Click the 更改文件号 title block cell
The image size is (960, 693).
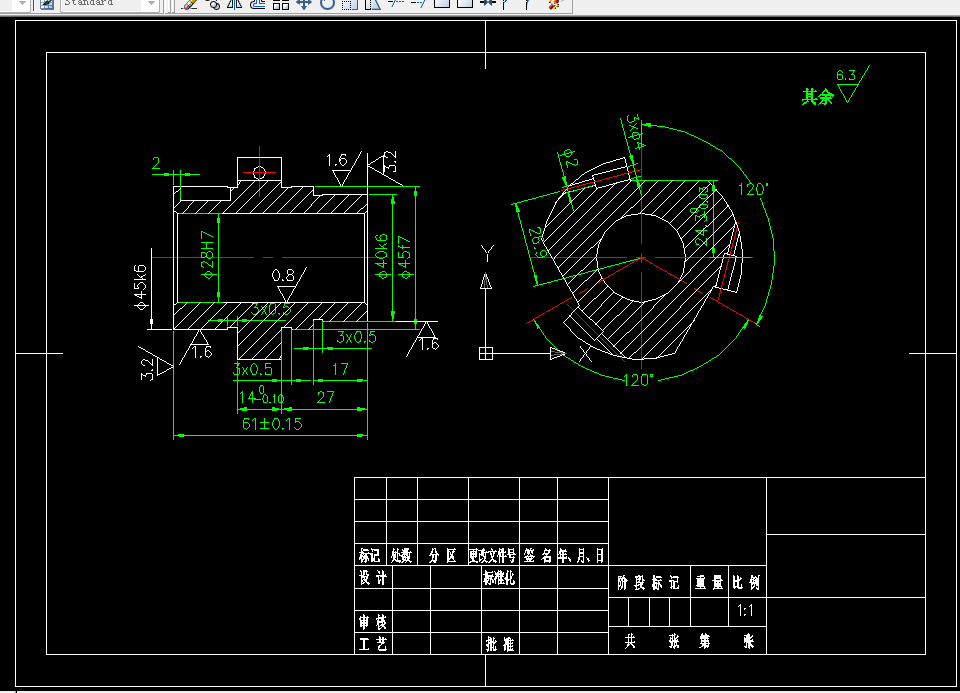pos(493,555)
